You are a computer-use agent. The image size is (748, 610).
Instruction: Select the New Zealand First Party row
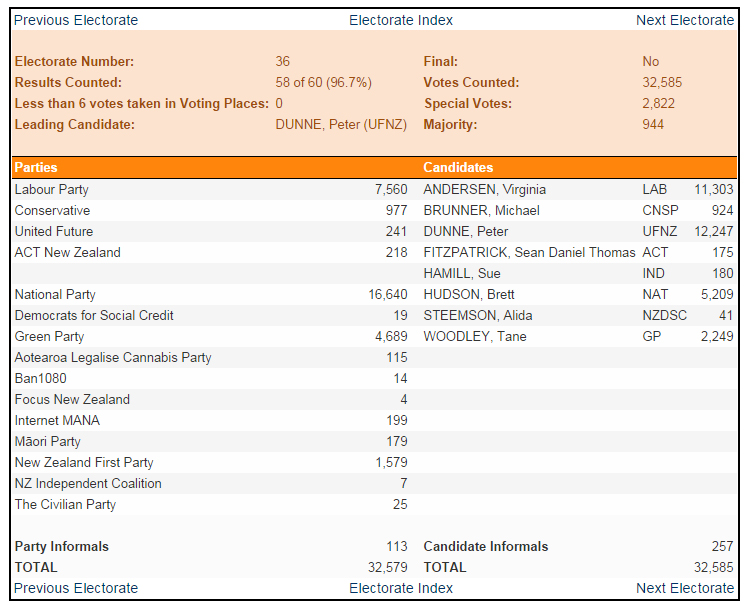84,462
